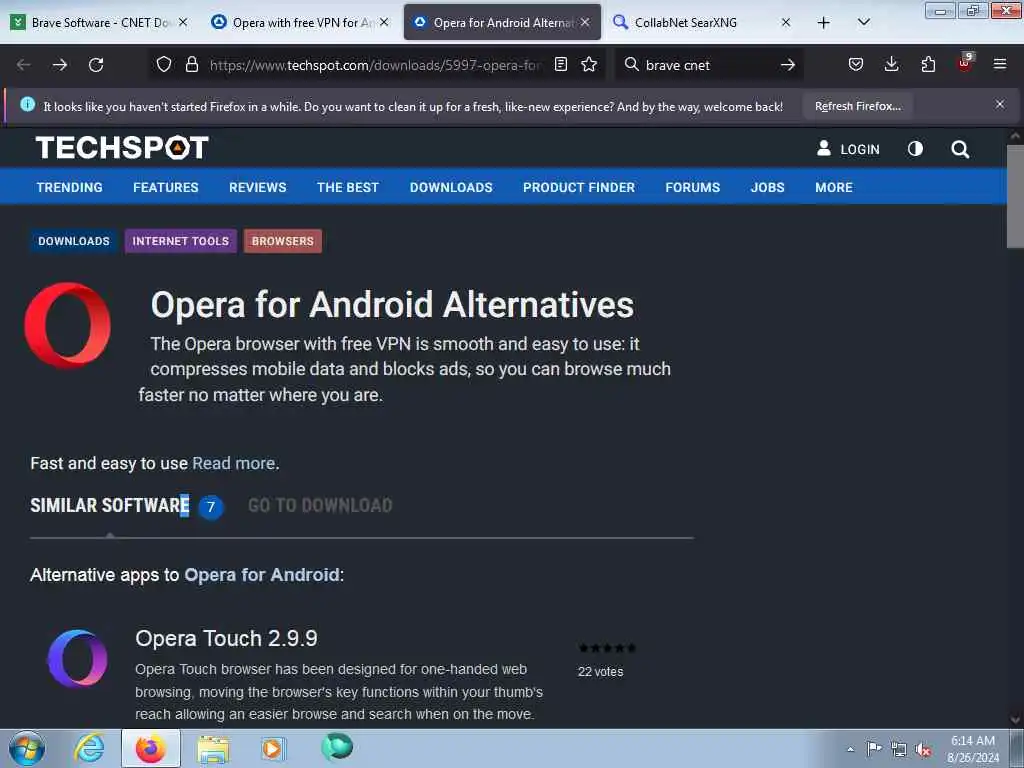This screenshot has width=1024, height=768.
Task: Switch to Opera with free VPN tab
Action: (299, 22)
